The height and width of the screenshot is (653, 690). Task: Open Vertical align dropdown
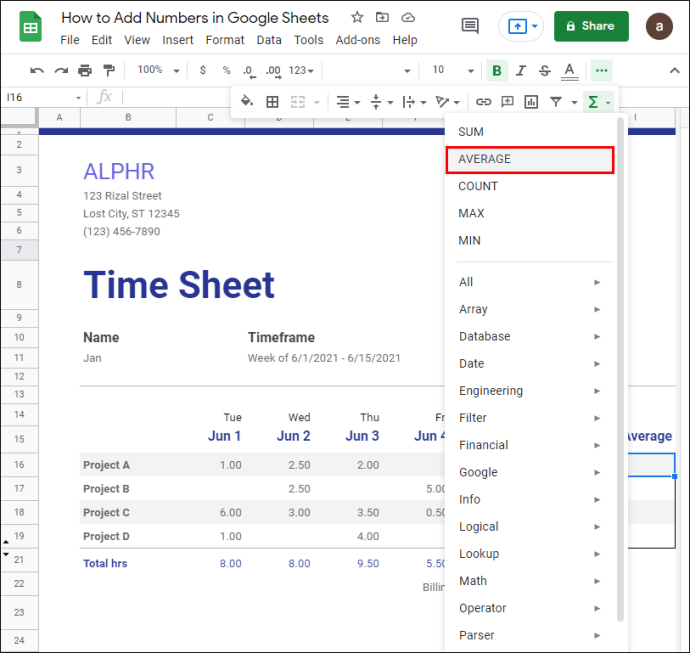coord(381,102)
